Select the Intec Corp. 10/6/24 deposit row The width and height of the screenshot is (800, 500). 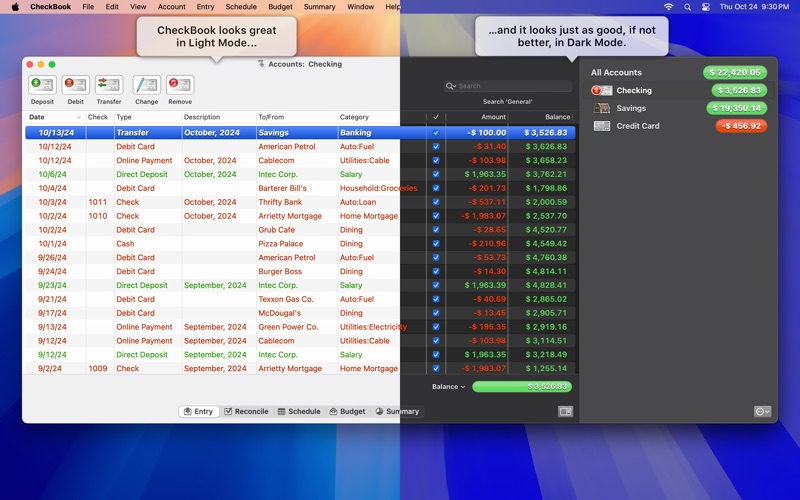pos(300,174)
